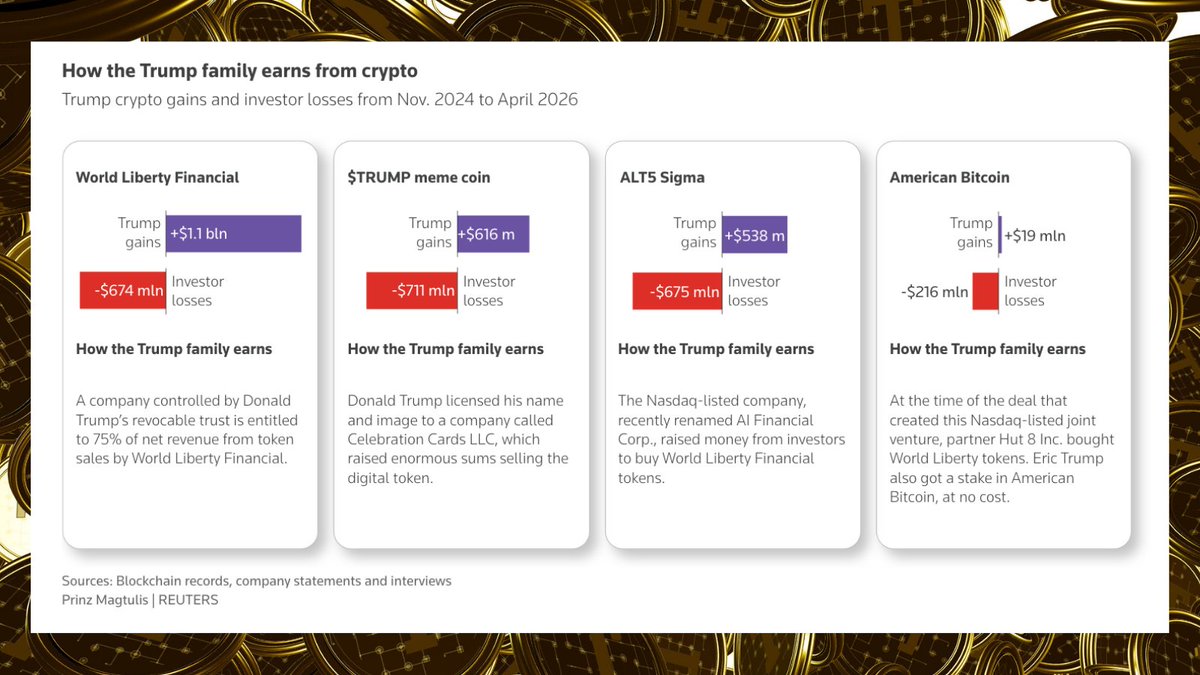Click the chart title about Trump family crypto

tap(240, 71)
